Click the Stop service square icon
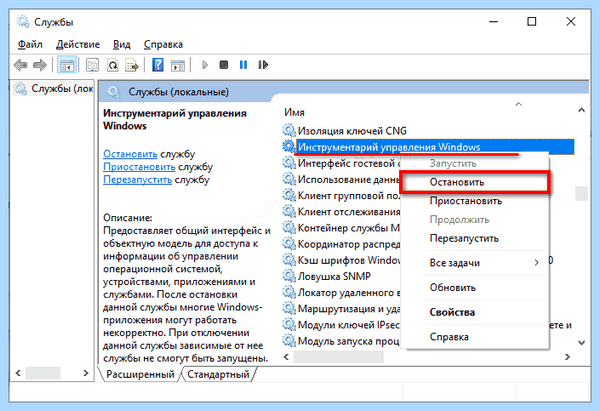 tap(224, 65)
